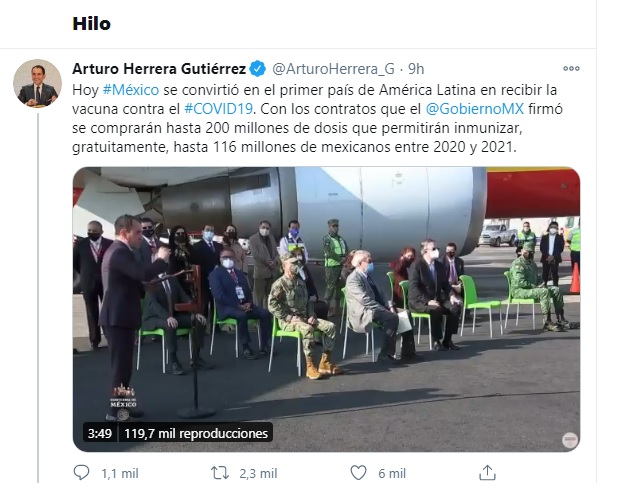The height and width of the screenshot is (500, 621).
Task: Click the 1,1 mil replies count
Action: pyautogui.click(x=120, y=473)
